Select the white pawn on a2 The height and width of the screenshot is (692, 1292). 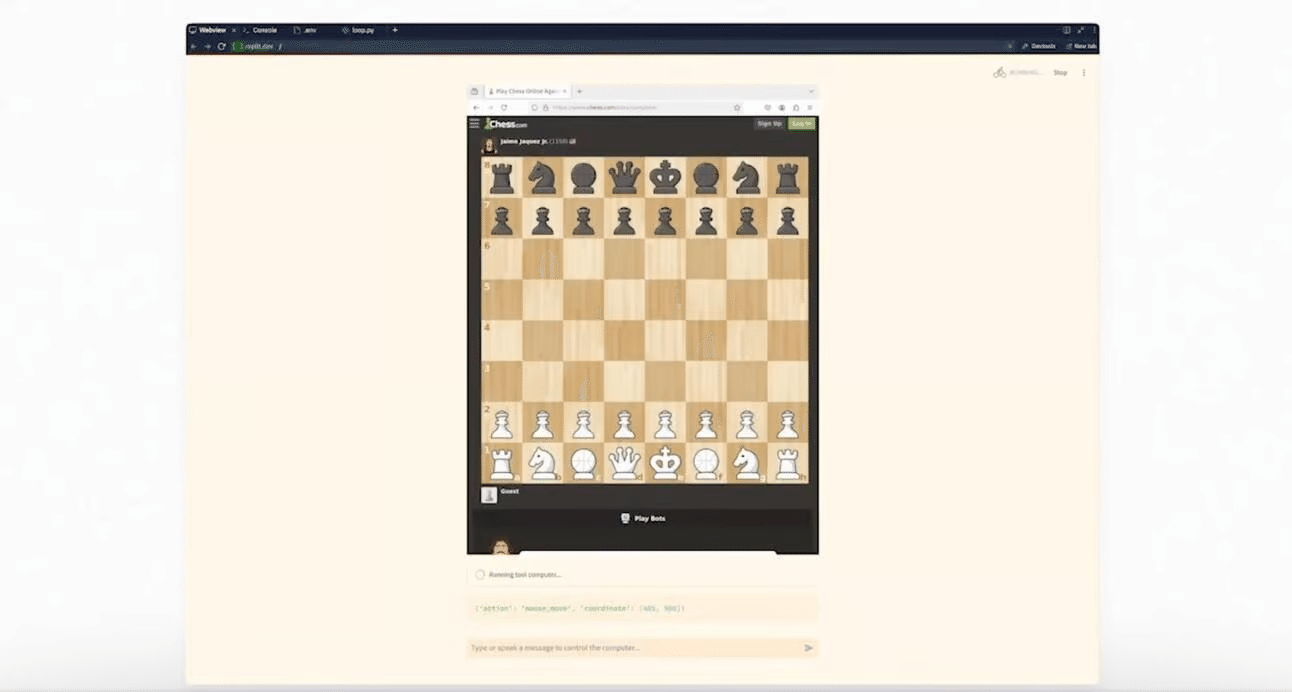click(502, 424)
